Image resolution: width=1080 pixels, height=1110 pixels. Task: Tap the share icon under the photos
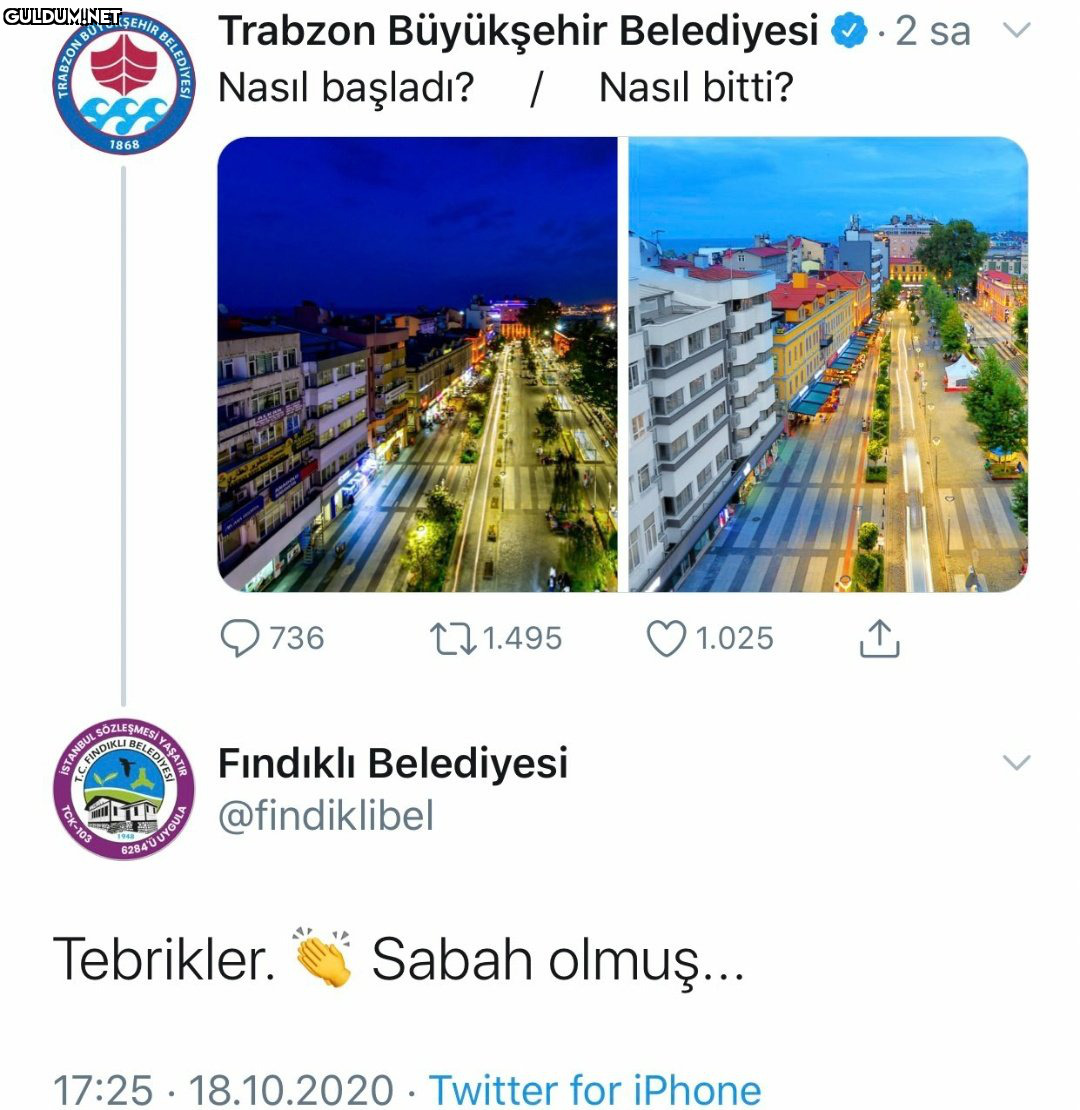tap(880, 638)
